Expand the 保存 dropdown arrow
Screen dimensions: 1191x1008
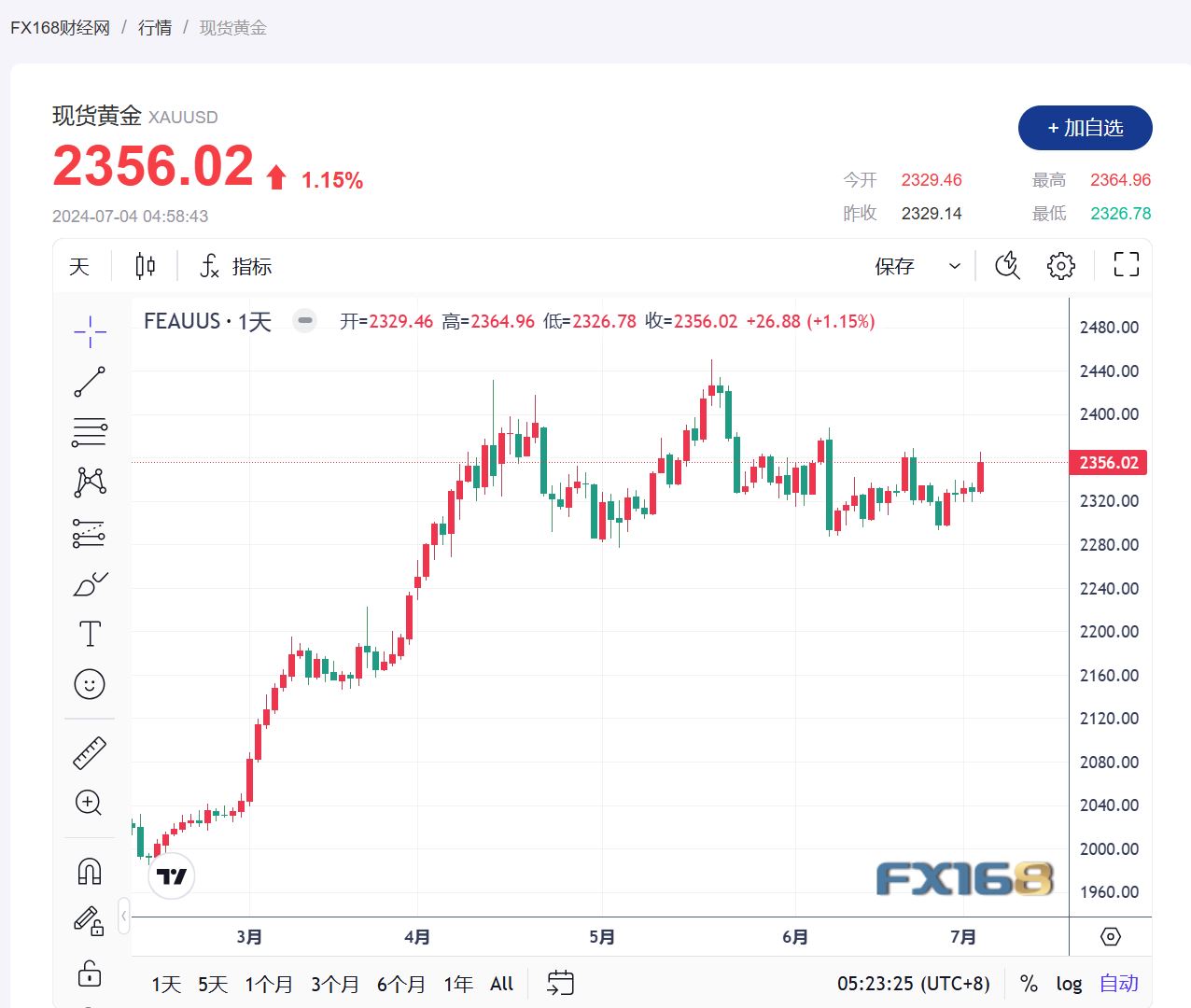[x=955, y=266]
